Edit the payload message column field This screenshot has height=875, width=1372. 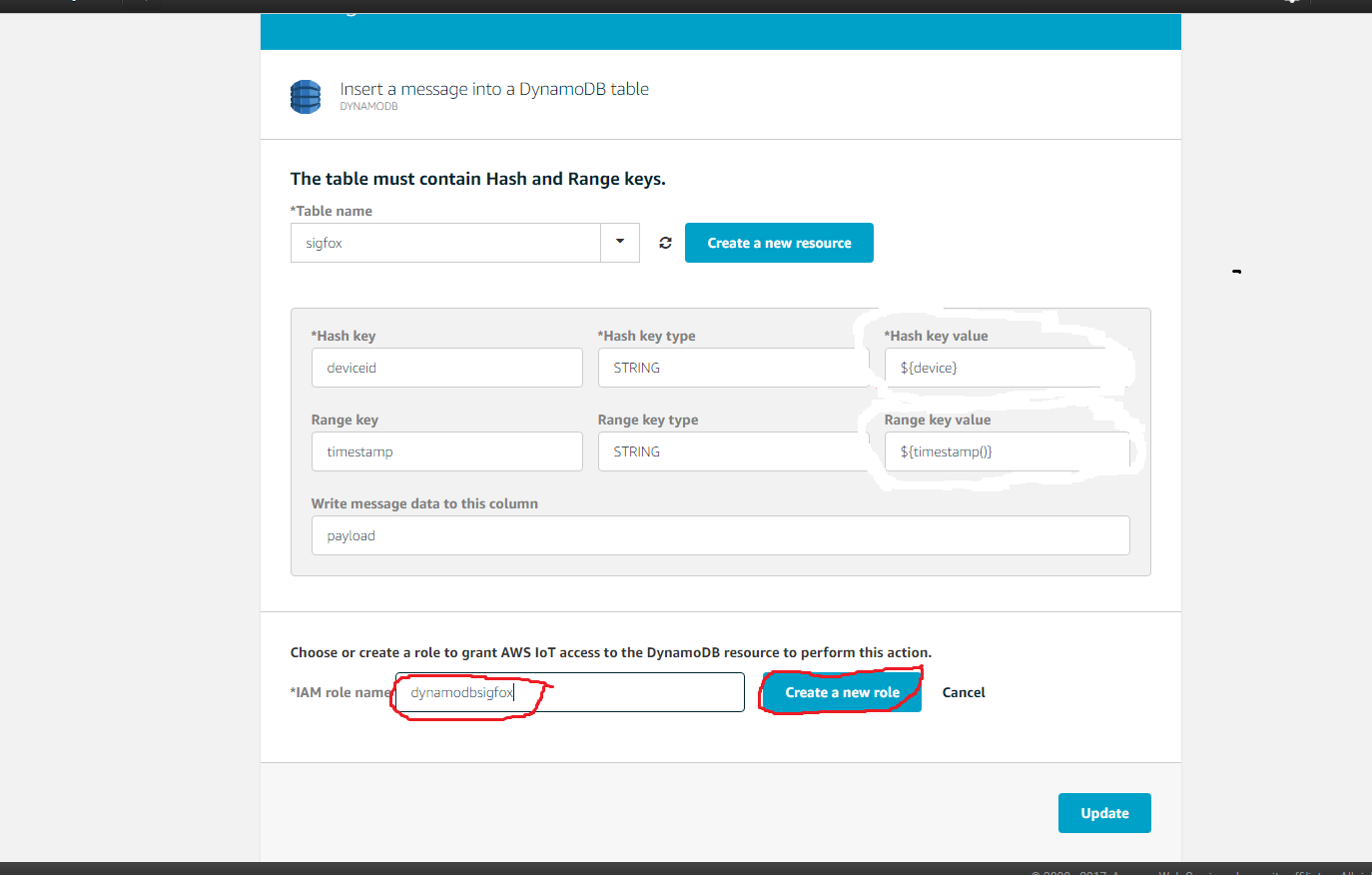click(x=720, y=535)
